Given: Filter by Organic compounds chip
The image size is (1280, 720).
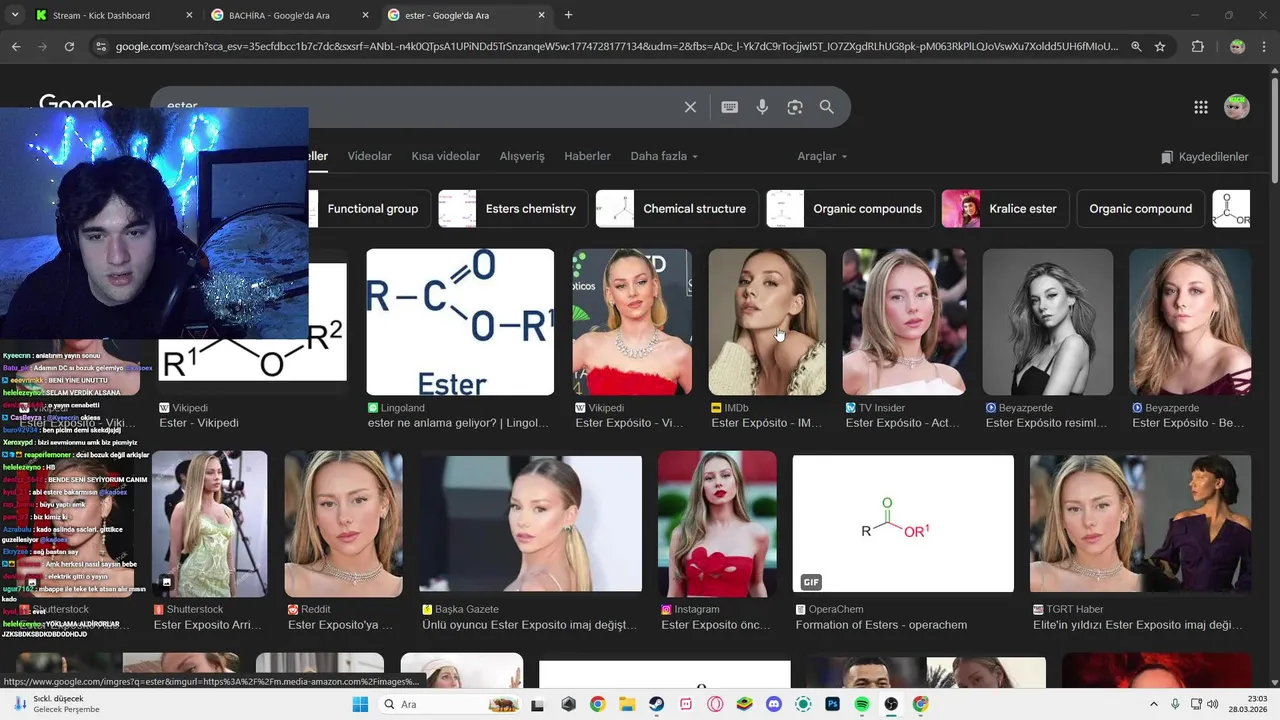Looking at the screenshot, I should 850,209.
